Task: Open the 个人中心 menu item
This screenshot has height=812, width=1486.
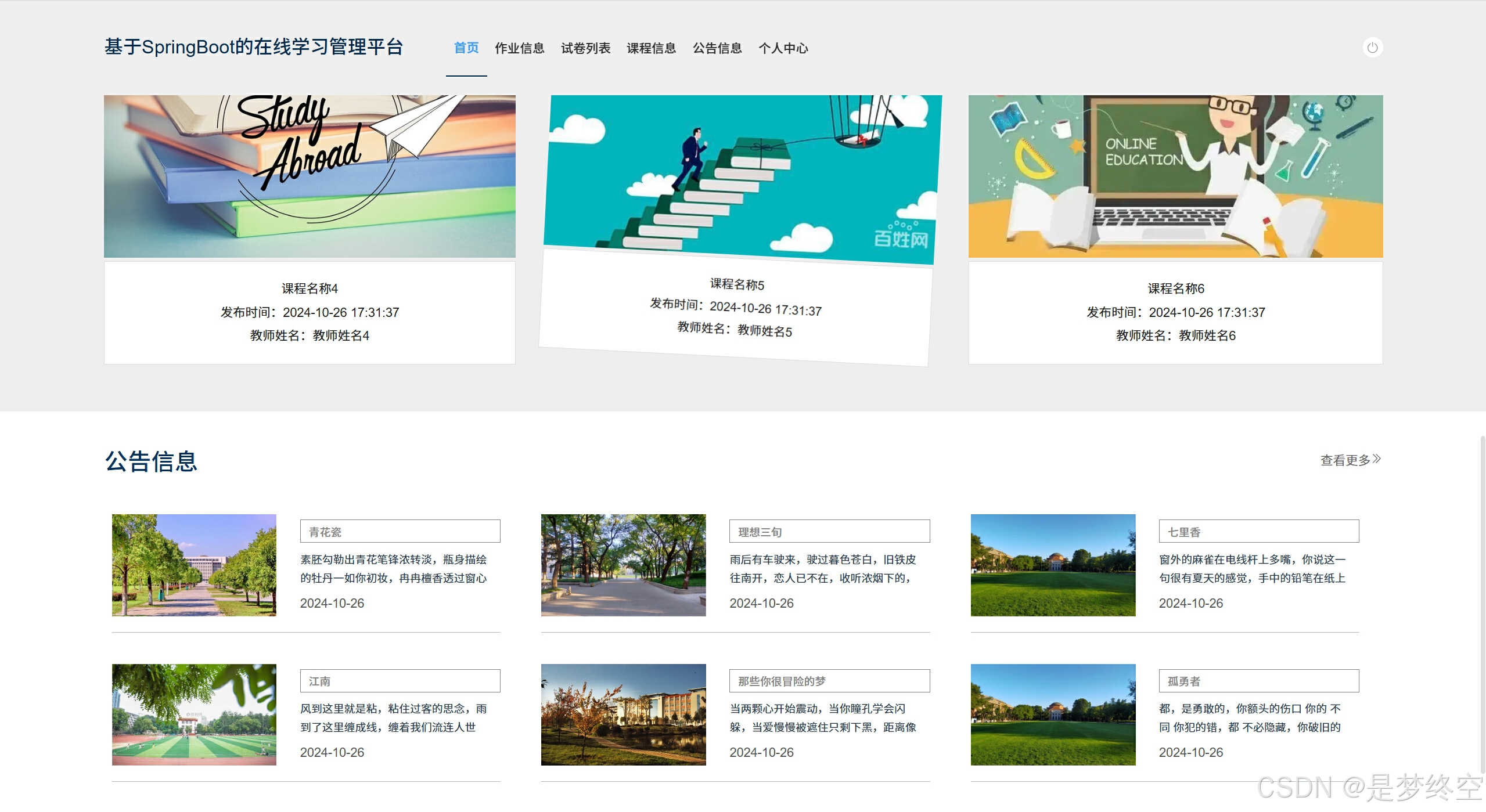Action: pos(783,48)
